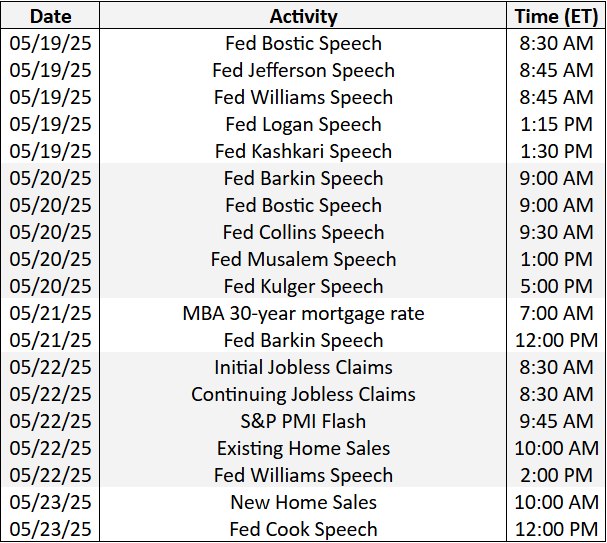Viewport: 607px width, 543px height.
Task: Click the New Home Sales activity
Action: click(303, 503)
